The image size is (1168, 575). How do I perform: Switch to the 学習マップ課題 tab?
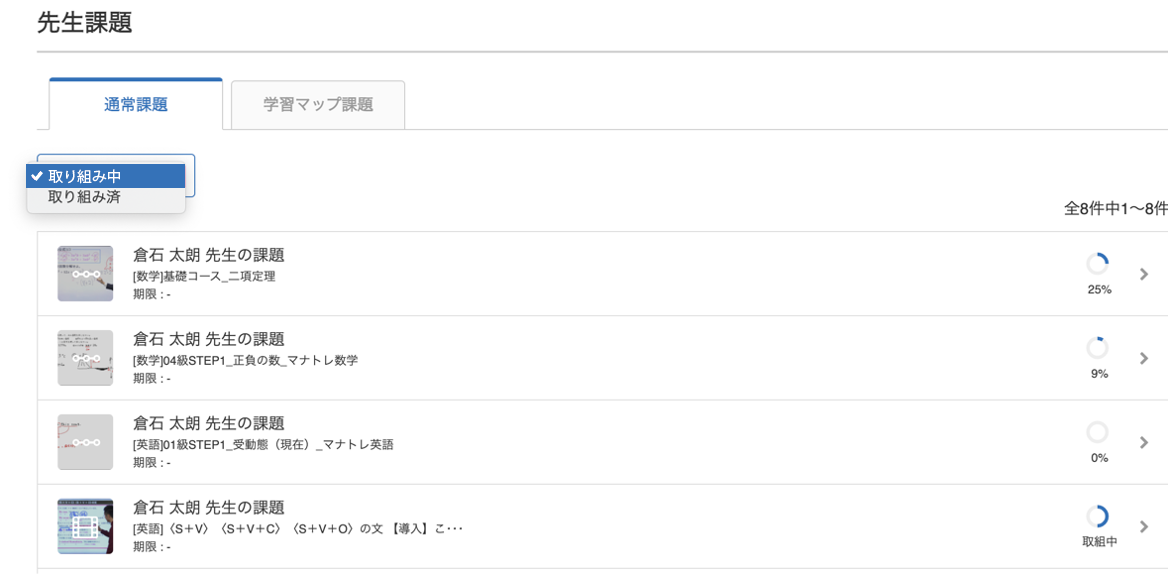point(318,105)
